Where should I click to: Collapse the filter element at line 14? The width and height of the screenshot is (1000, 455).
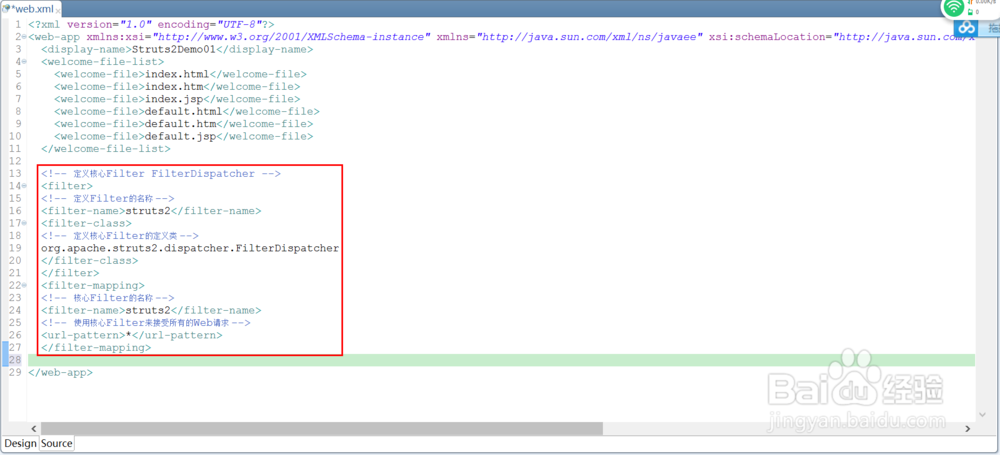24,186
